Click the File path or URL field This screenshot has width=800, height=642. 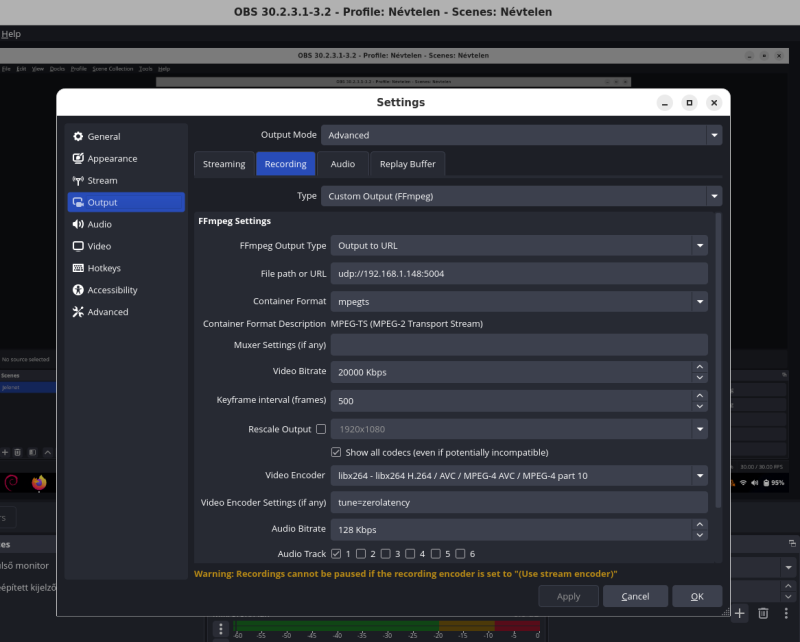click(519, 274)
